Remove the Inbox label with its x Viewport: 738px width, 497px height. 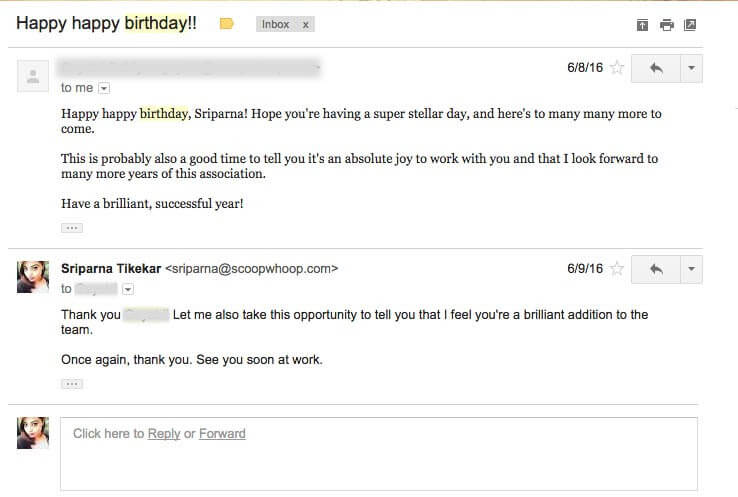click(x=305, y=24)
